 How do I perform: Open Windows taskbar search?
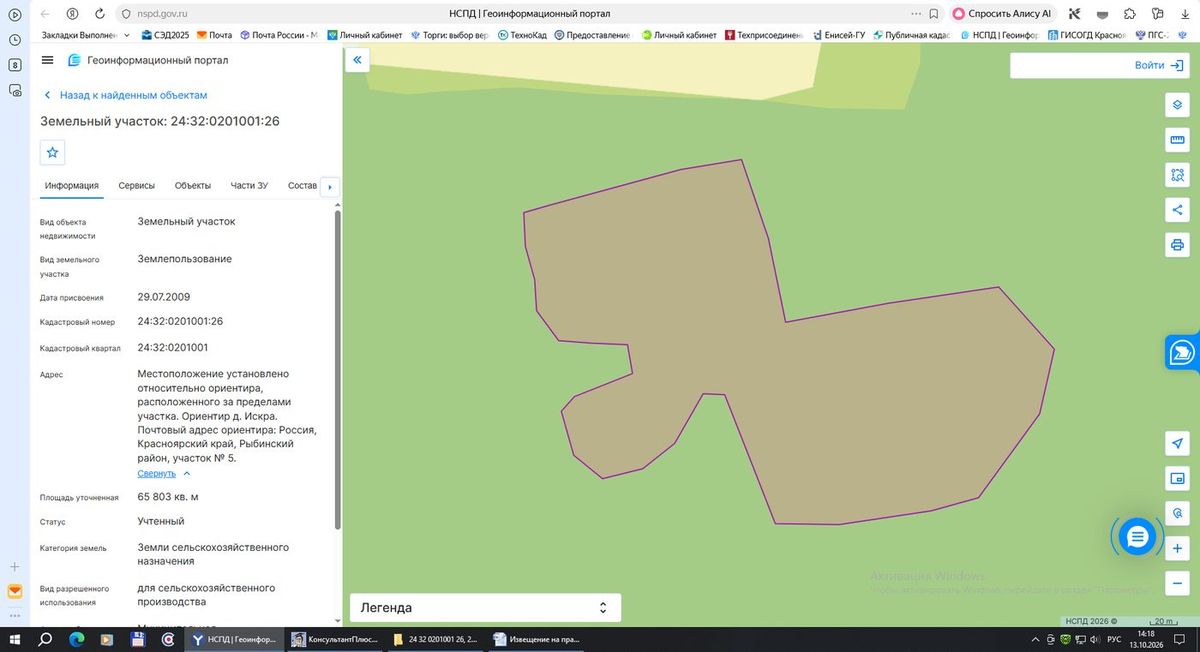[x=46, y=639]
